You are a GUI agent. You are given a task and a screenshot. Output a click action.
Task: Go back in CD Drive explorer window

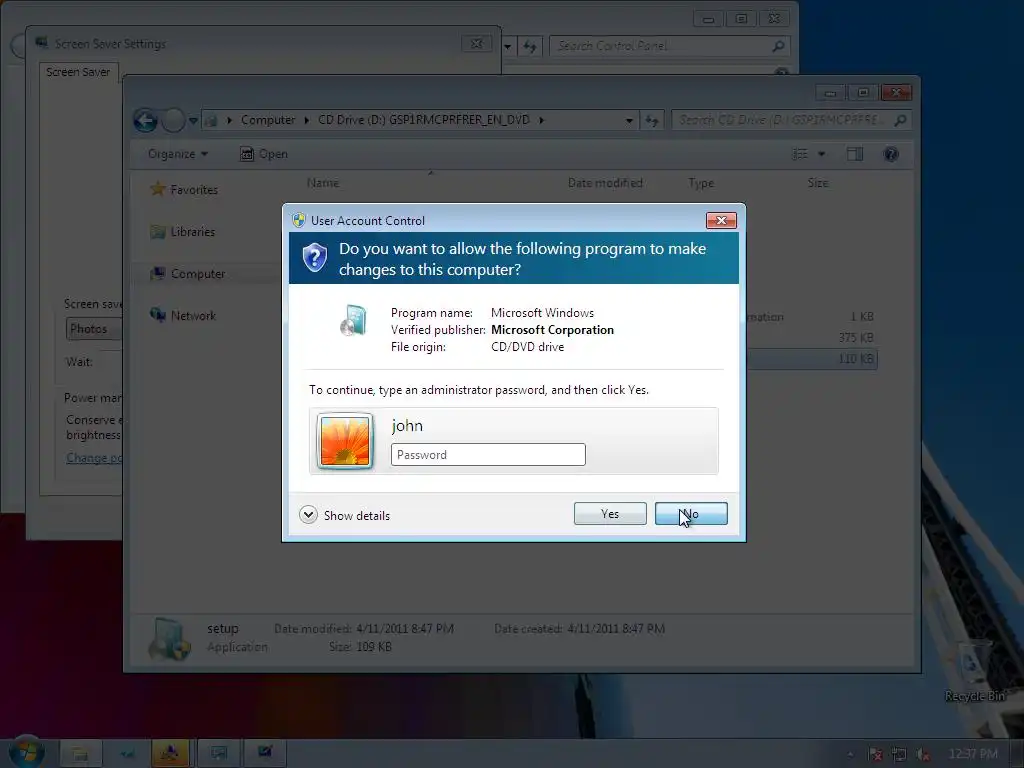click(x=146, y=120)
